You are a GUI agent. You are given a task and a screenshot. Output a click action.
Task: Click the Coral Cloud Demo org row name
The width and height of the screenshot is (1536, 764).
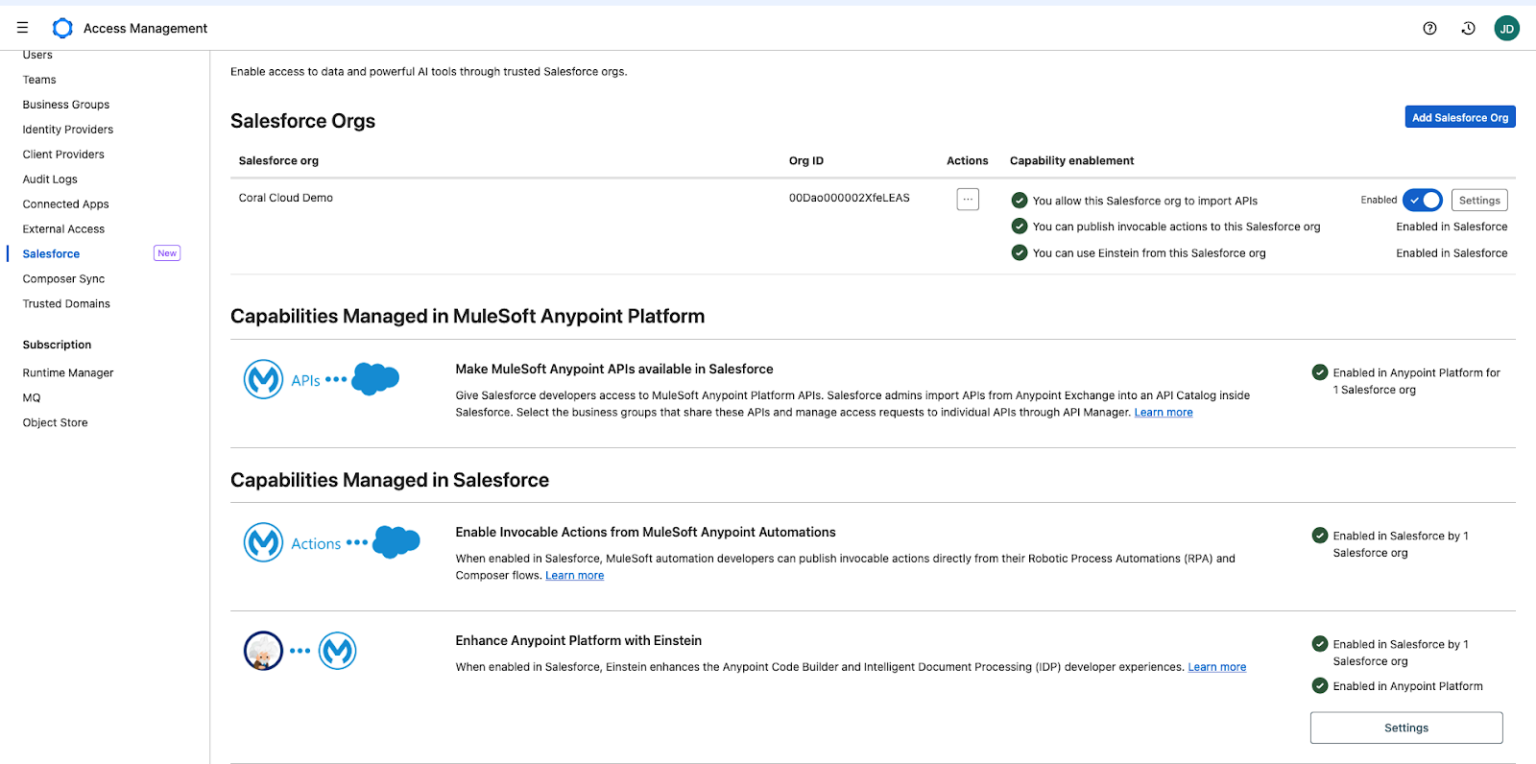(x=286, y=198)
